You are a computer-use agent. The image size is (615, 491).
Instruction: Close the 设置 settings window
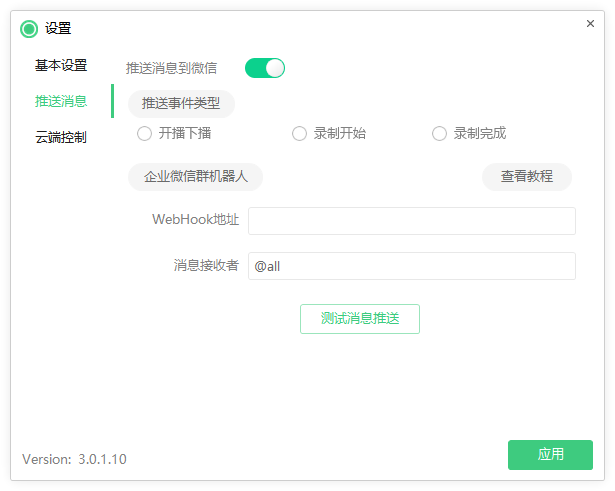[590, 23]
